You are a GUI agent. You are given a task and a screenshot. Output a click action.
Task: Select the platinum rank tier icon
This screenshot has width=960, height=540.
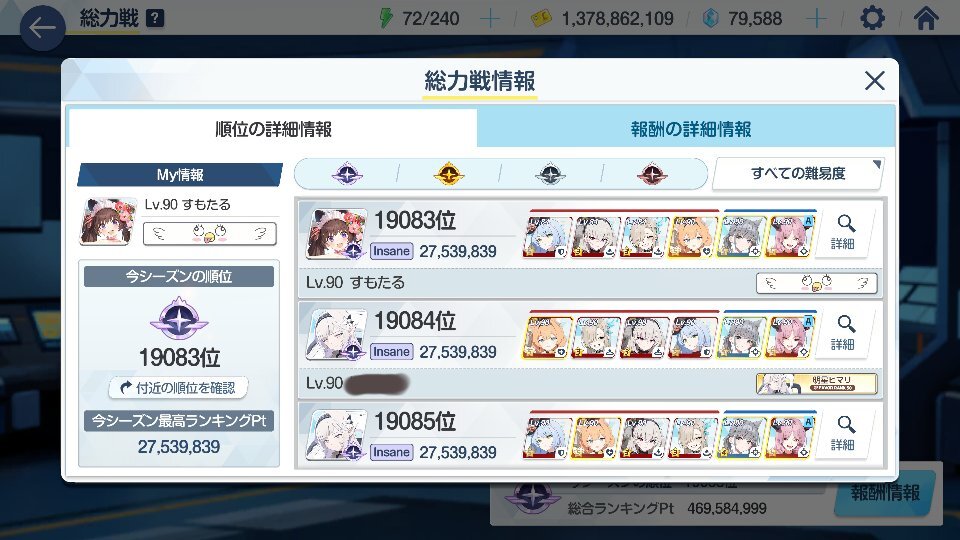click(x=347, y=174)
